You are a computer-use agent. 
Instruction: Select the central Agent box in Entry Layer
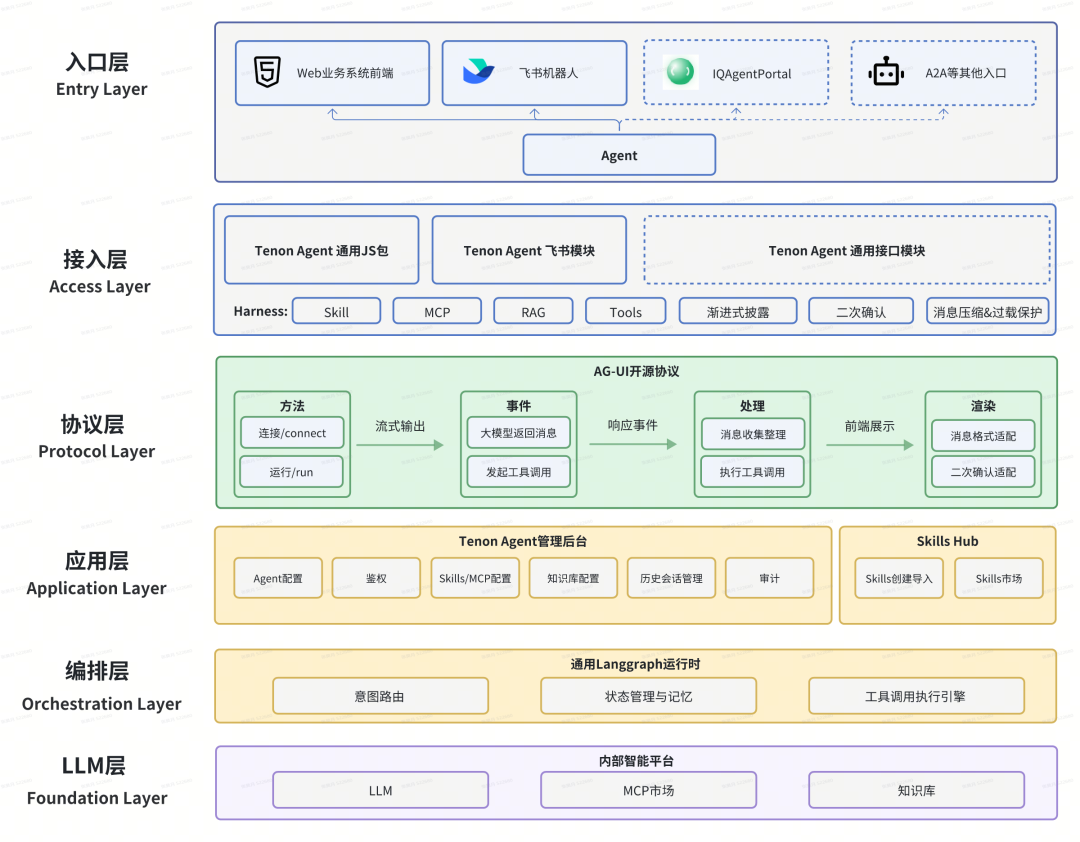[619, 155]
